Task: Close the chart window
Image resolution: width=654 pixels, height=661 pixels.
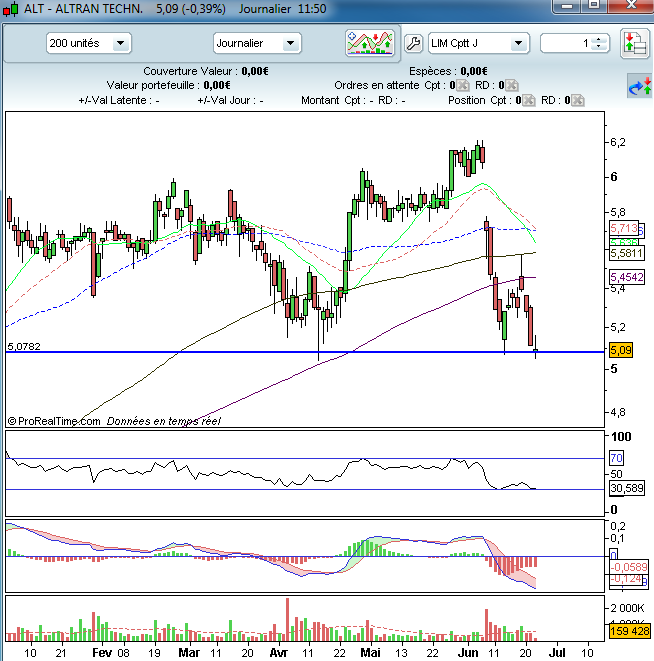Action: click(x=631, y=6)
